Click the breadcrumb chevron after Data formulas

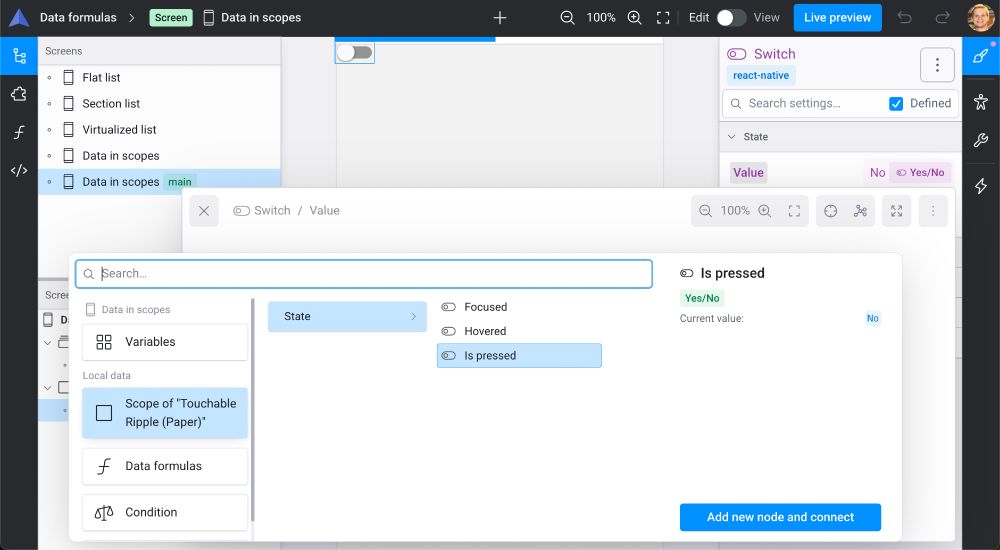pos(132,18)
